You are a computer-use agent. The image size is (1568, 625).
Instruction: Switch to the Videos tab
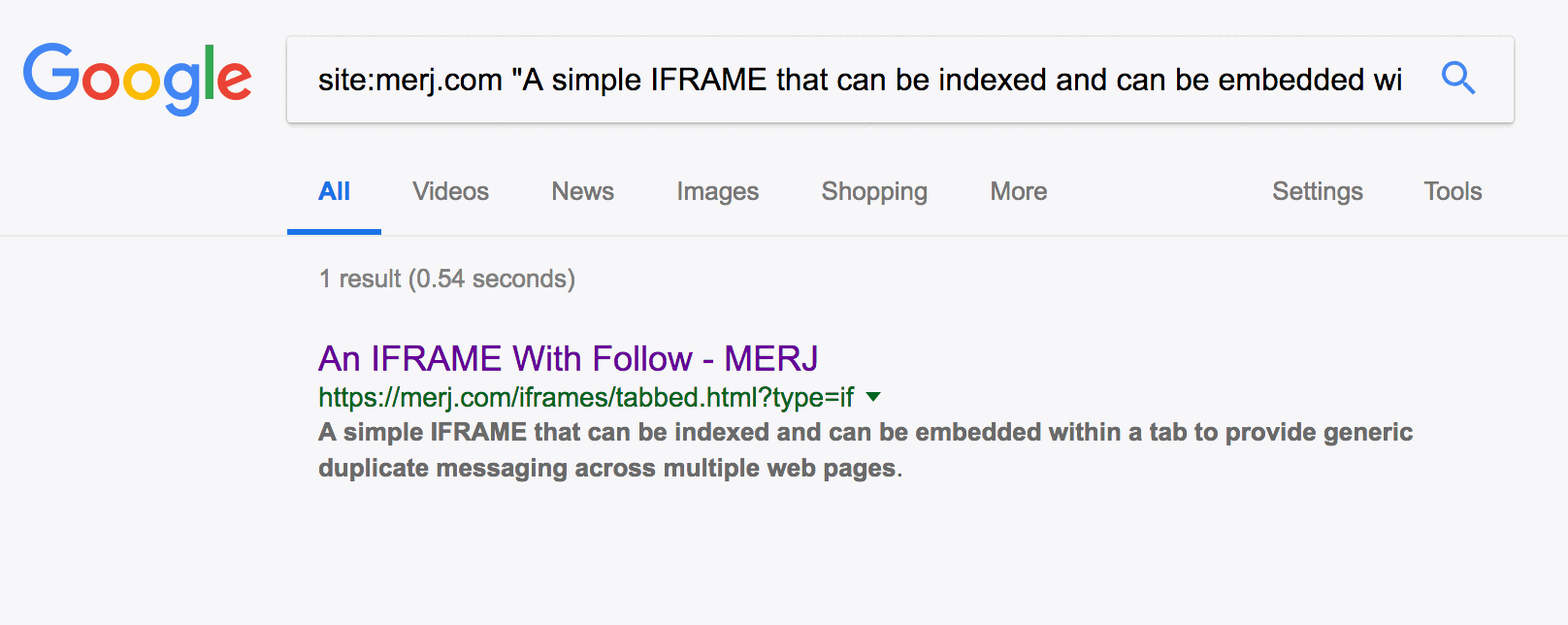point(450,191)
